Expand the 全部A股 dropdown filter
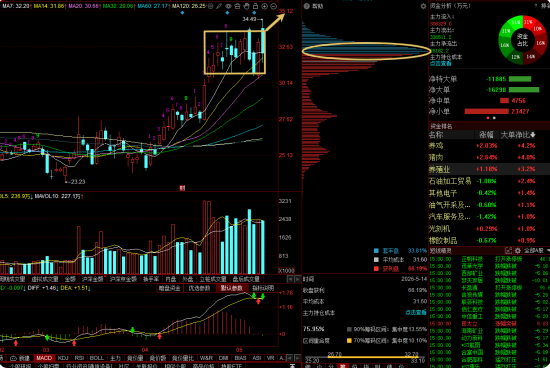This screenshot has width=550, height=368. pos(536,250)
